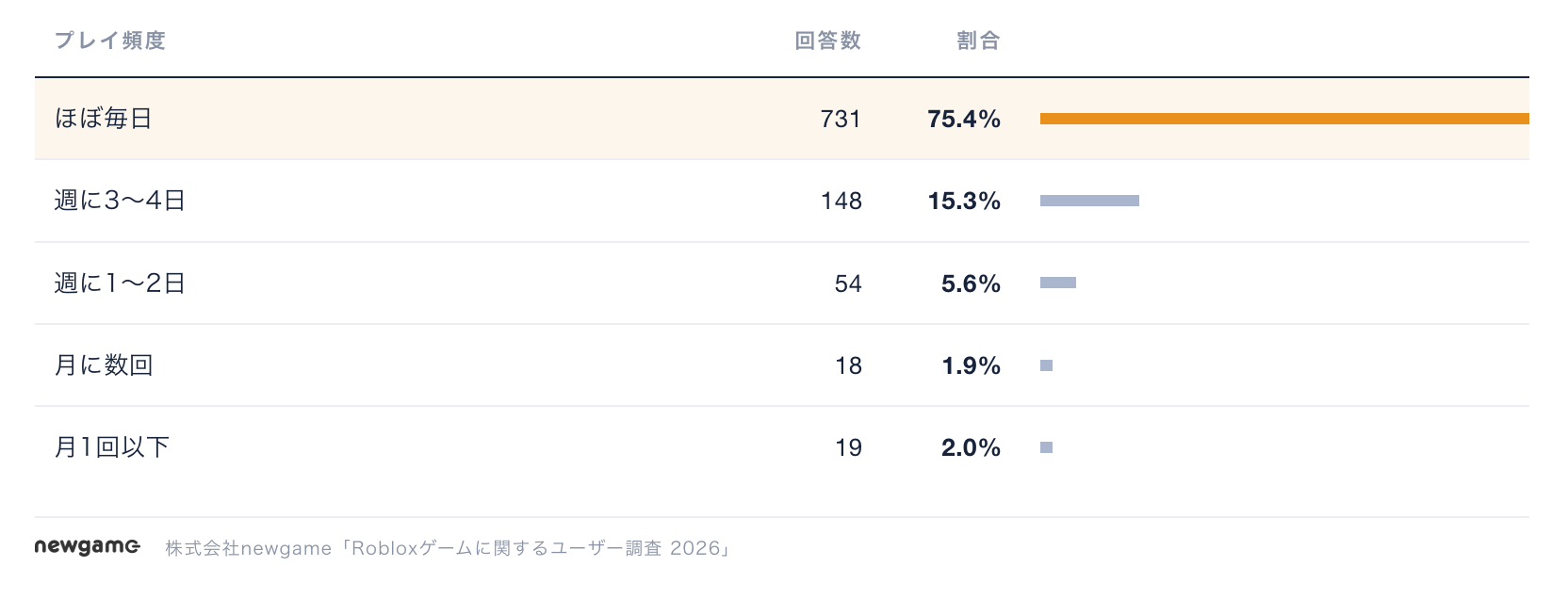Select the 週に1〜2日 row label
This screenshot has height=599, width=1568.
120,283
